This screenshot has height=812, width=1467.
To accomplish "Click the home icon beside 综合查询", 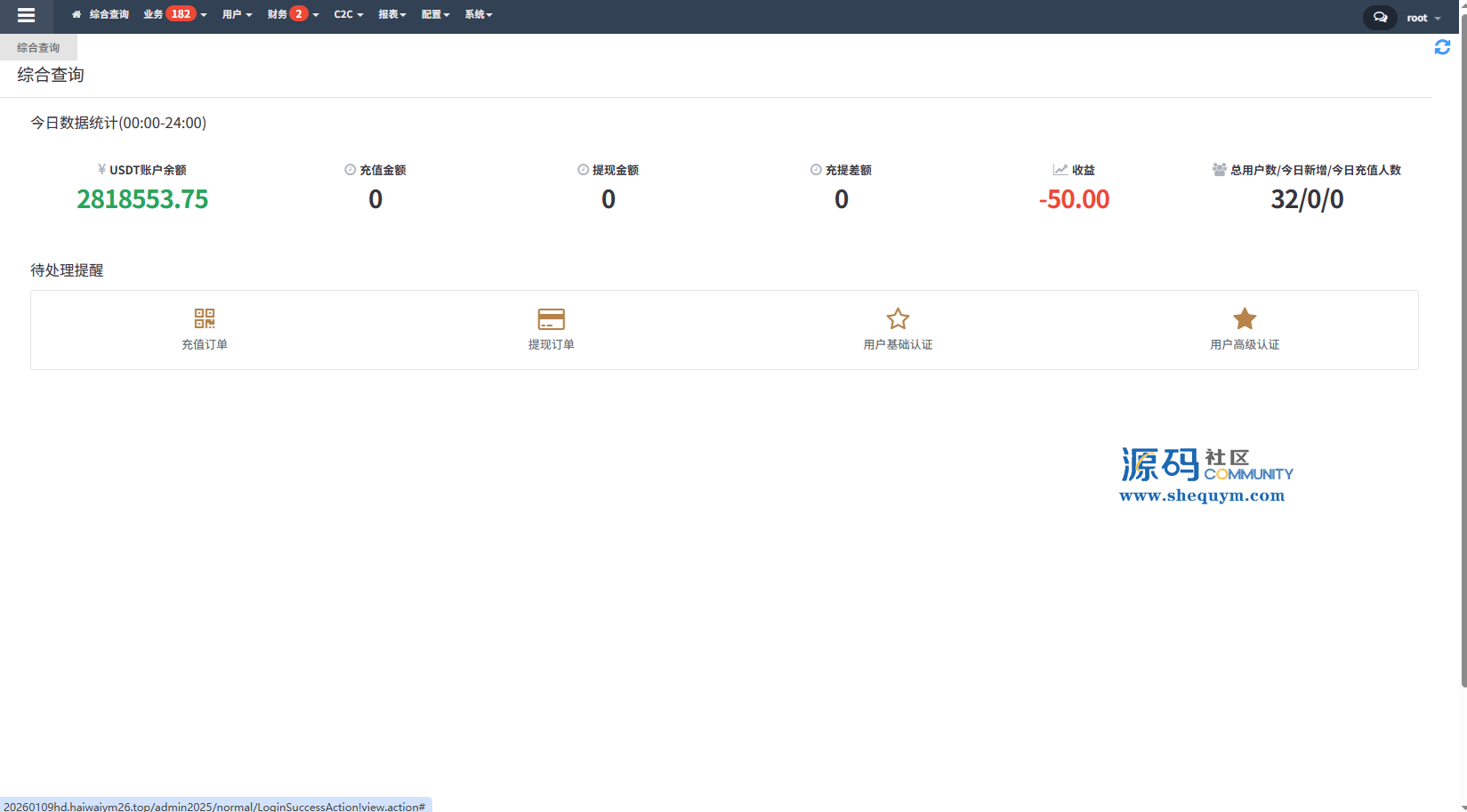I will [x=77, y=14].
